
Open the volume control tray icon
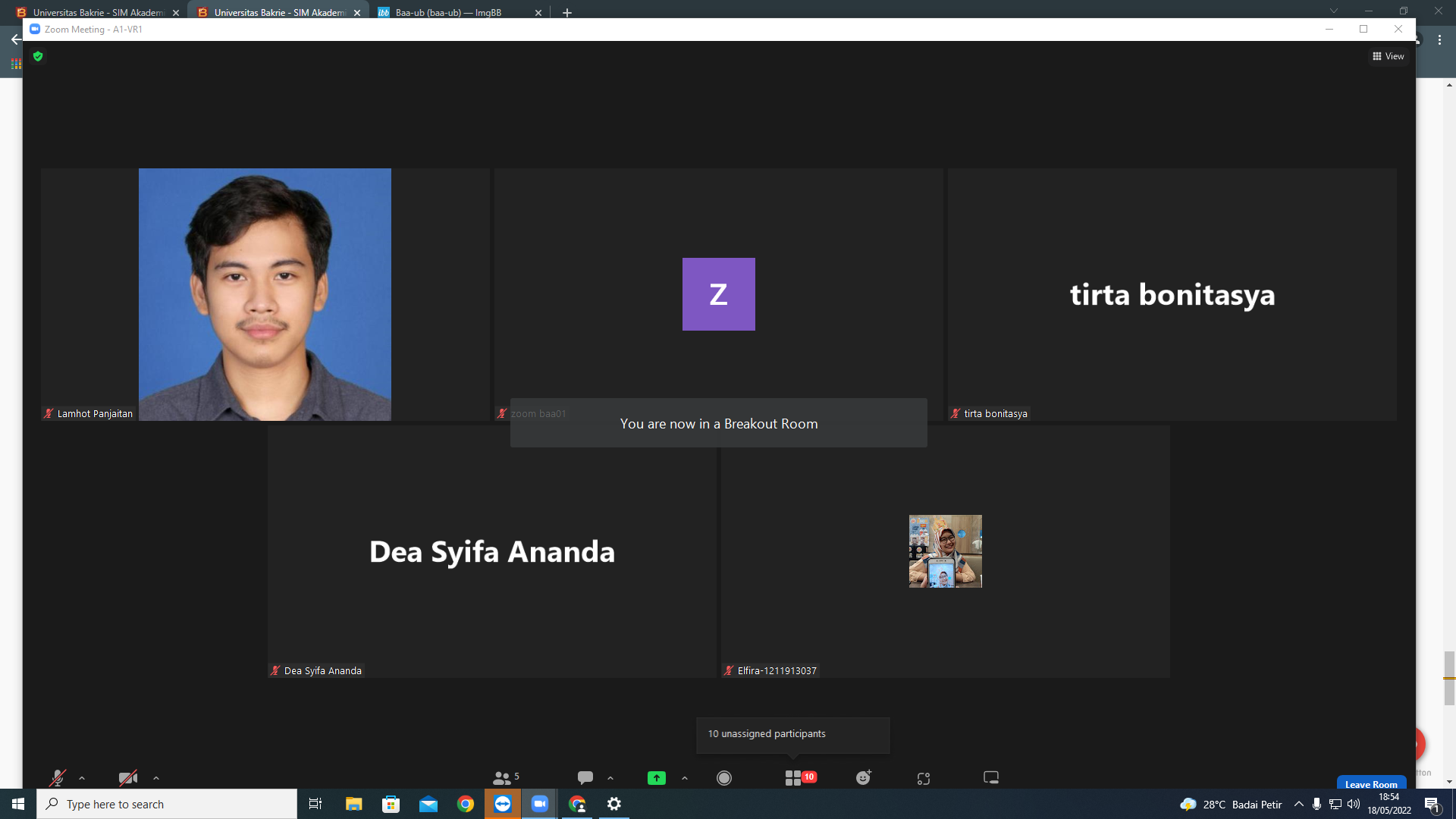tap(1354, 804)
